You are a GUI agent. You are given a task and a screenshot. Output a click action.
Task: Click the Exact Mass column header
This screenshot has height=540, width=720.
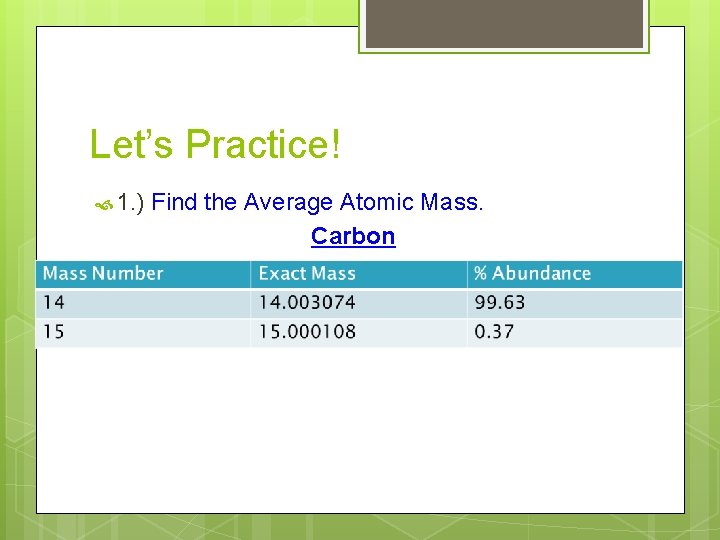click(x=359, y=274)
